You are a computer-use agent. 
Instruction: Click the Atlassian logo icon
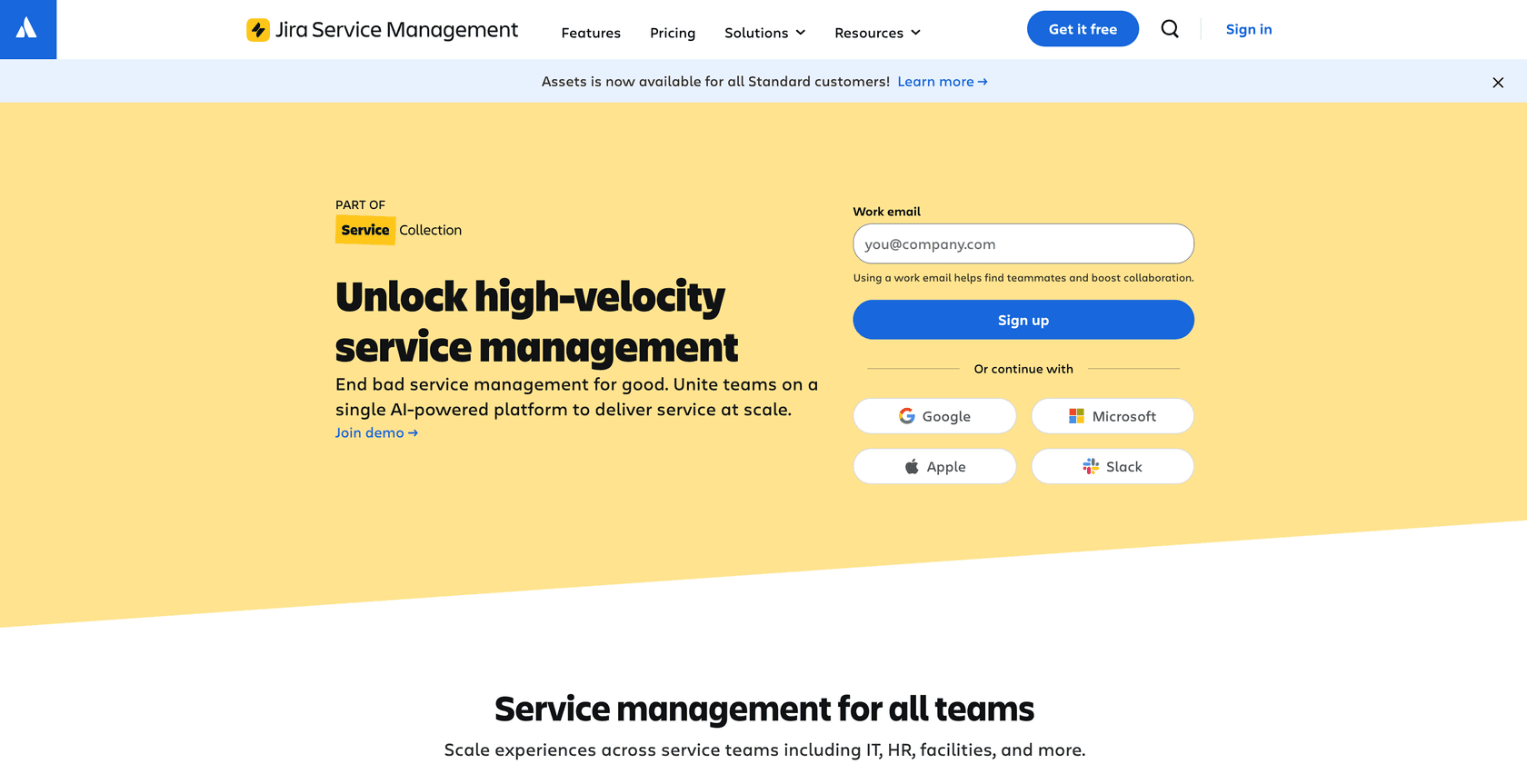(27, 29)
